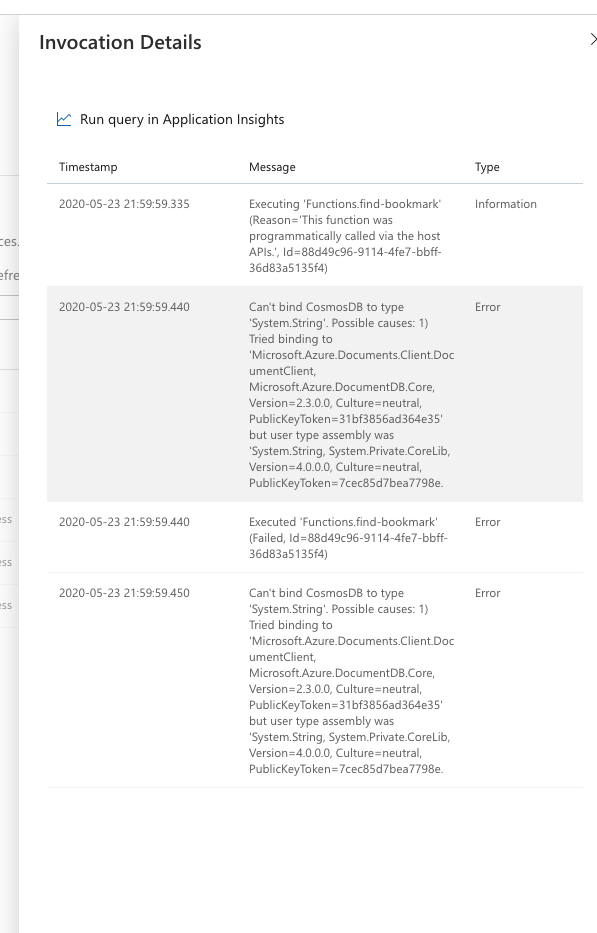Click the Error label on the highlighted row
The width and height of the screenshot is (597, 933).
coord(487,307)
